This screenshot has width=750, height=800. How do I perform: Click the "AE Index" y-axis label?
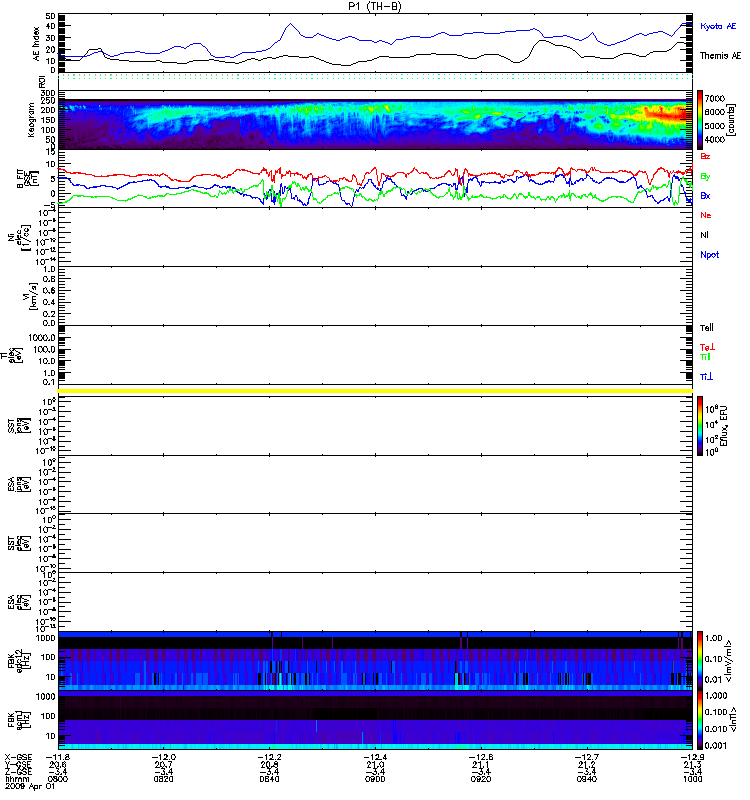(36, 44)
